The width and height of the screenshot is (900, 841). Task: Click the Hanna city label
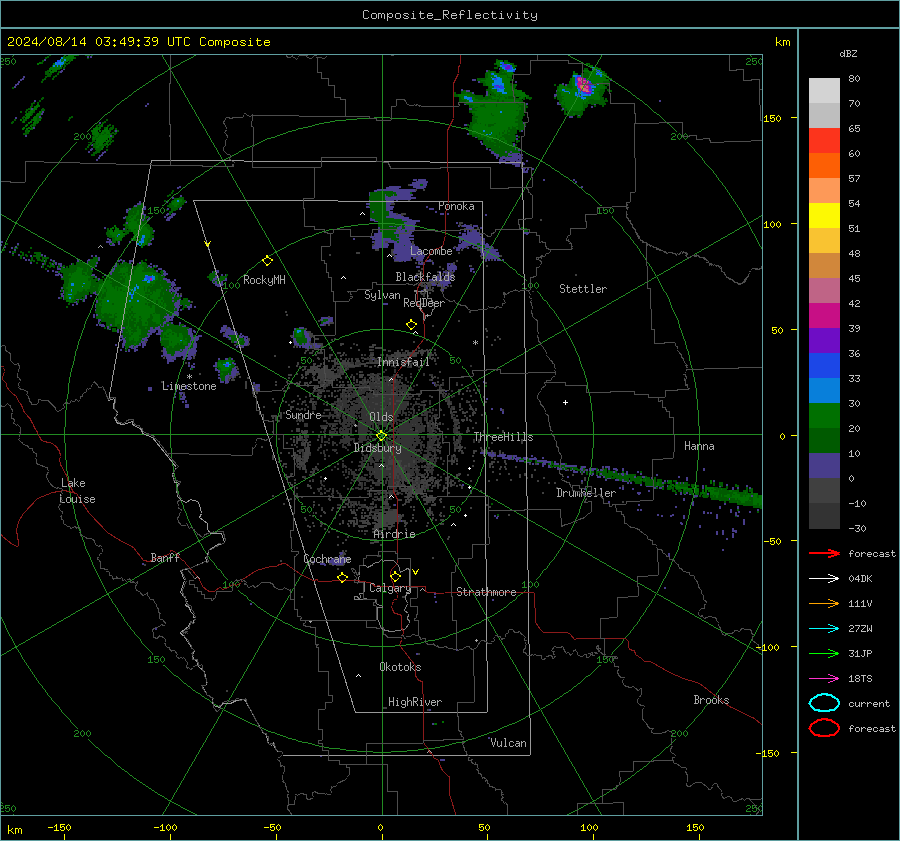click(699, 446)
